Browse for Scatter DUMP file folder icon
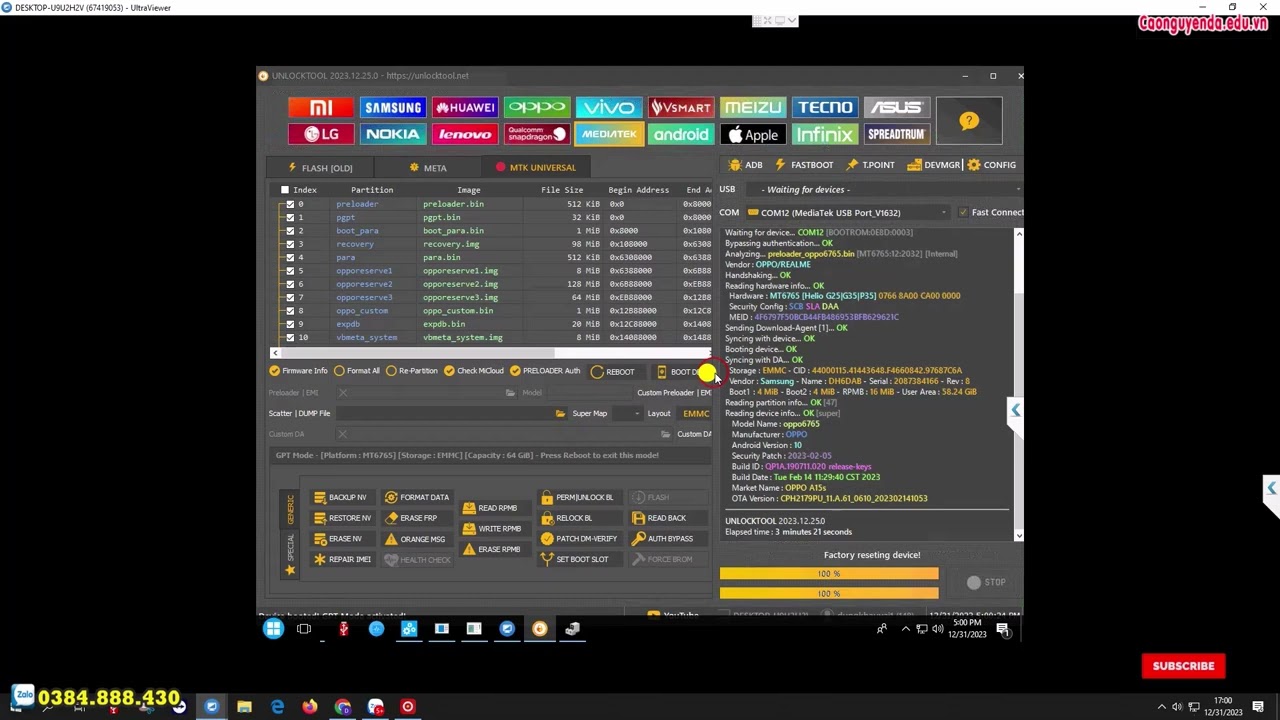 tap(560, 413)
